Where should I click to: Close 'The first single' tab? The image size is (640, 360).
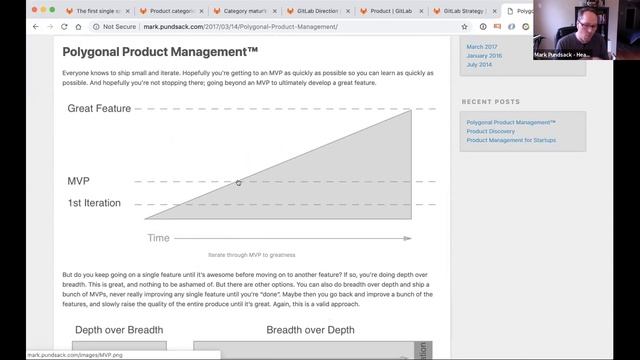(128, 11)
